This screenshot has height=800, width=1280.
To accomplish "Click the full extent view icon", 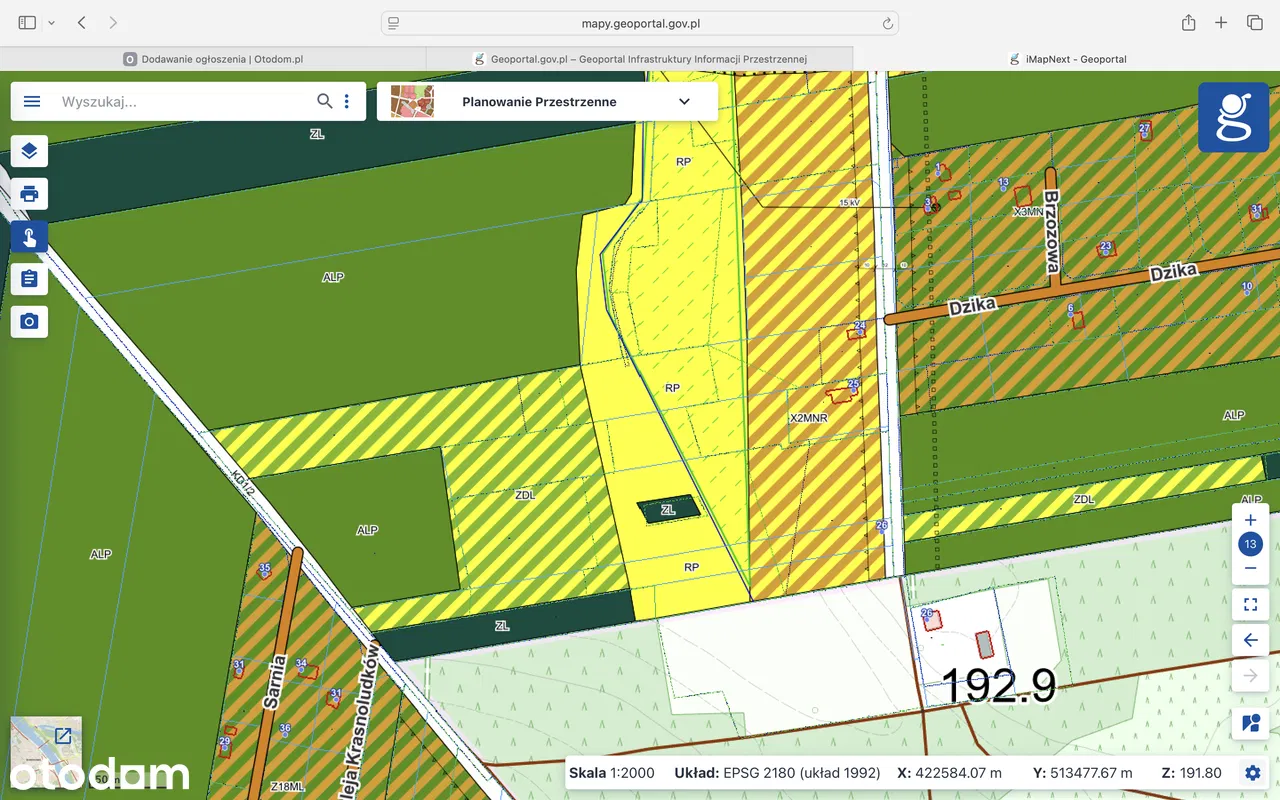I will point(1250,604).
